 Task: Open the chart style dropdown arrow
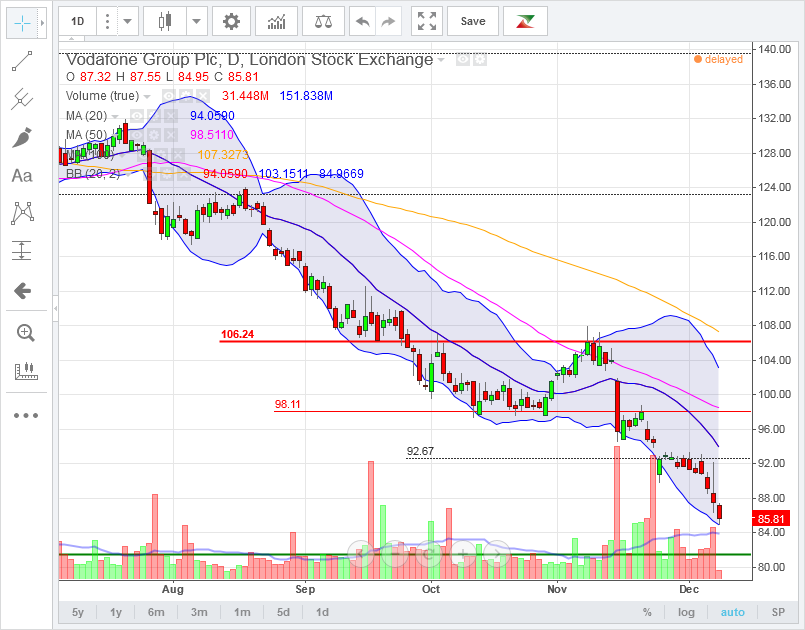(x=197, y=22)
